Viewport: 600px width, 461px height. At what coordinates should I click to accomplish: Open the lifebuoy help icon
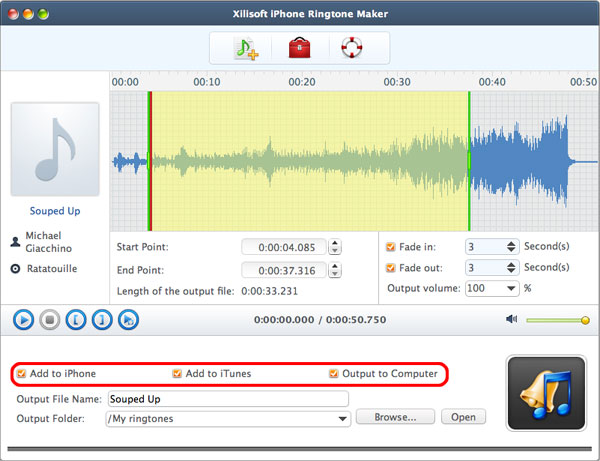point(351,47)
